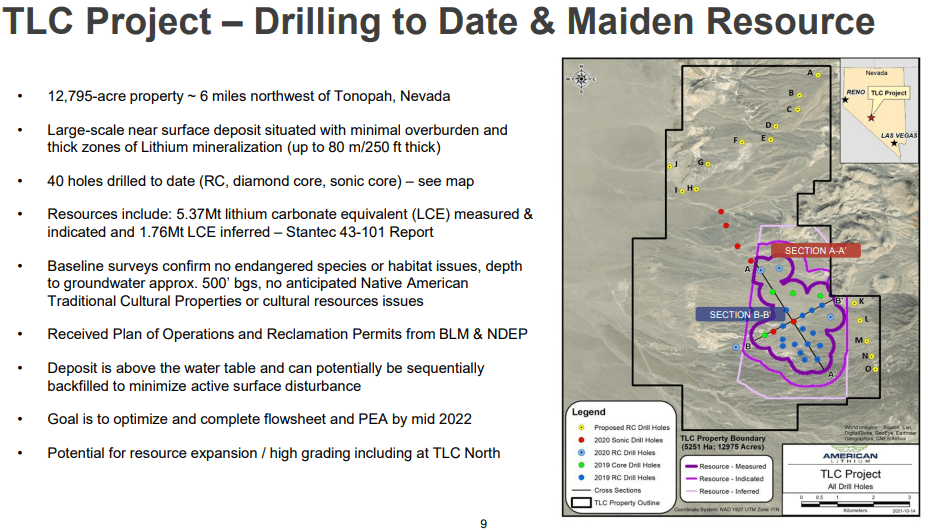Click the bullet 'Resources include: 5.37Mt lithium carbonate'

290,223
